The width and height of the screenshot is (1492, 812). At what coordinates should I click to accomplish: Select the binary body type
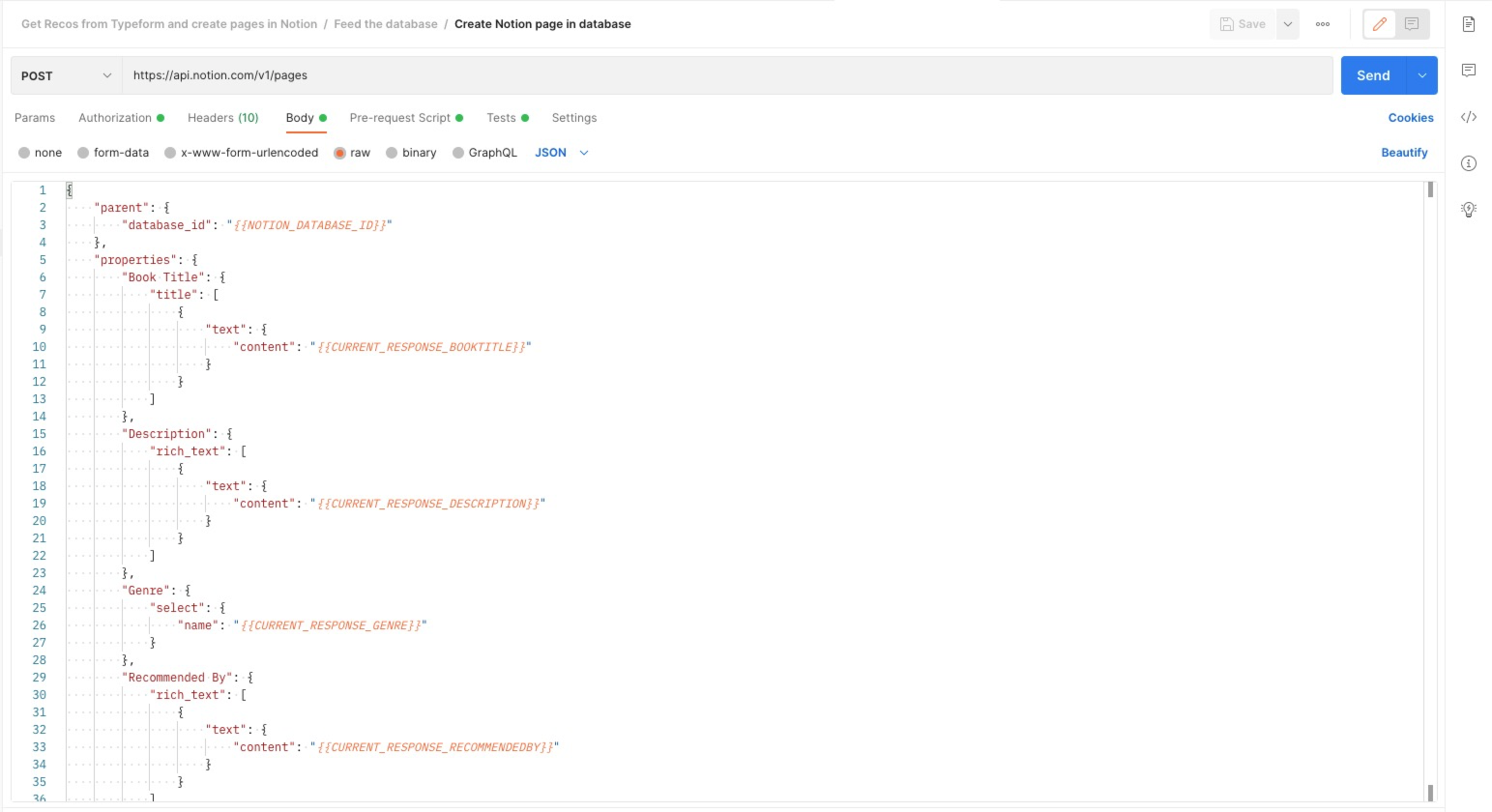click(411, 153)
